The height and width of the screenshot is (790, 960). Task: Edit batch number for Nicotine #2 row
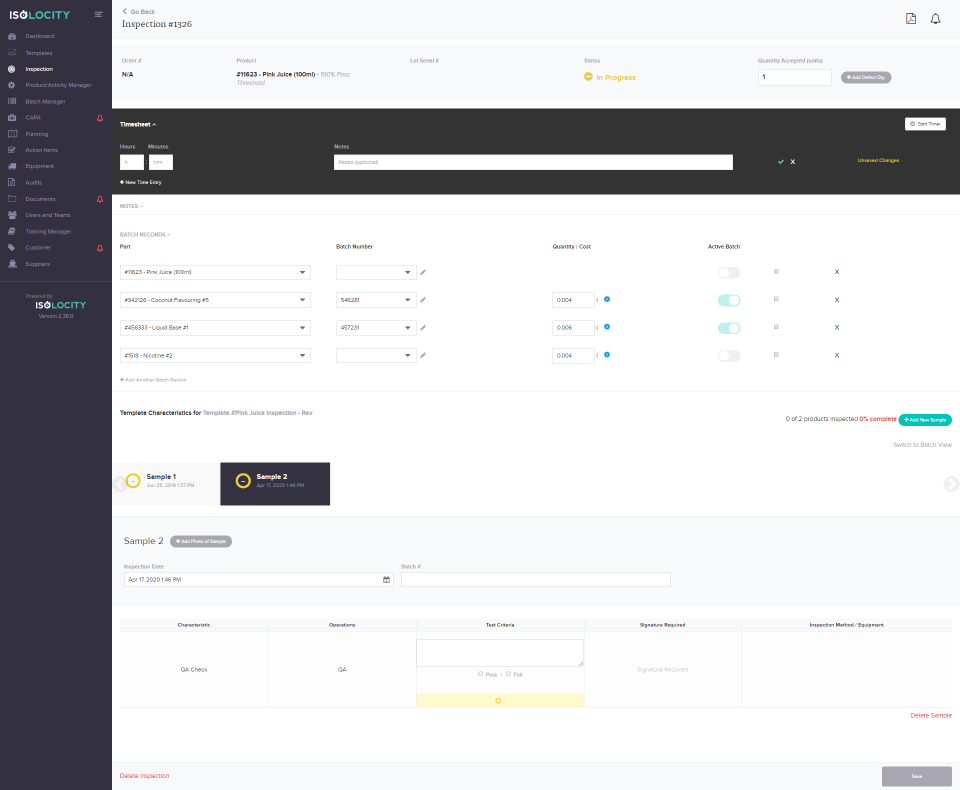coord(423,355)
